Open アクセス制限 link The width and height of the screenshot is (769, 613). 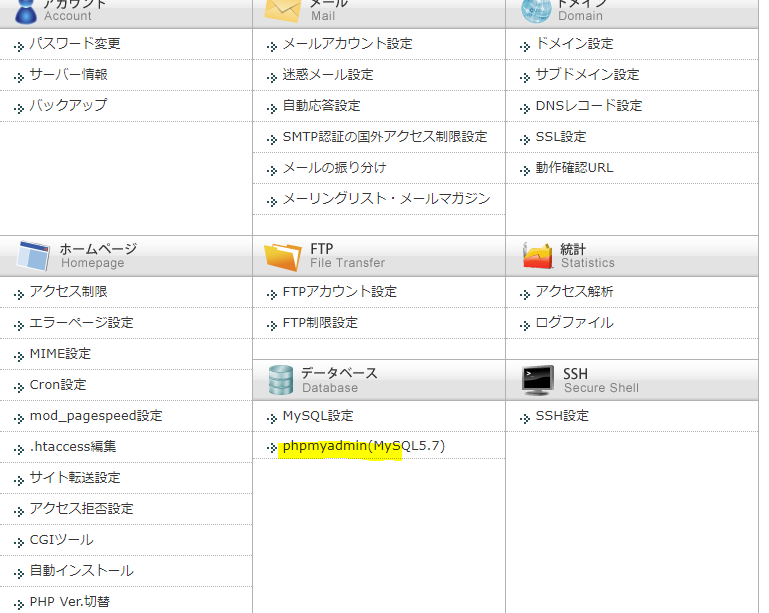point(69,292)
